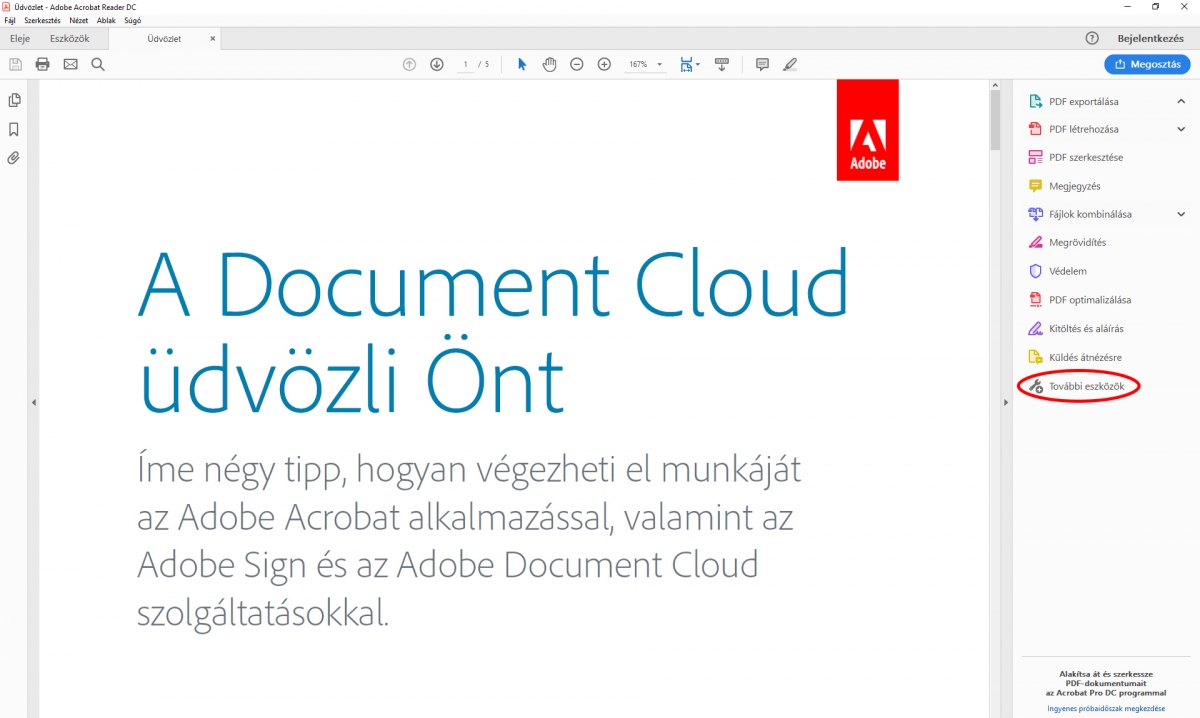Click the zoom out minus icon
The height and width of the screenshot is (718, 1200).
tap(577, 64)
